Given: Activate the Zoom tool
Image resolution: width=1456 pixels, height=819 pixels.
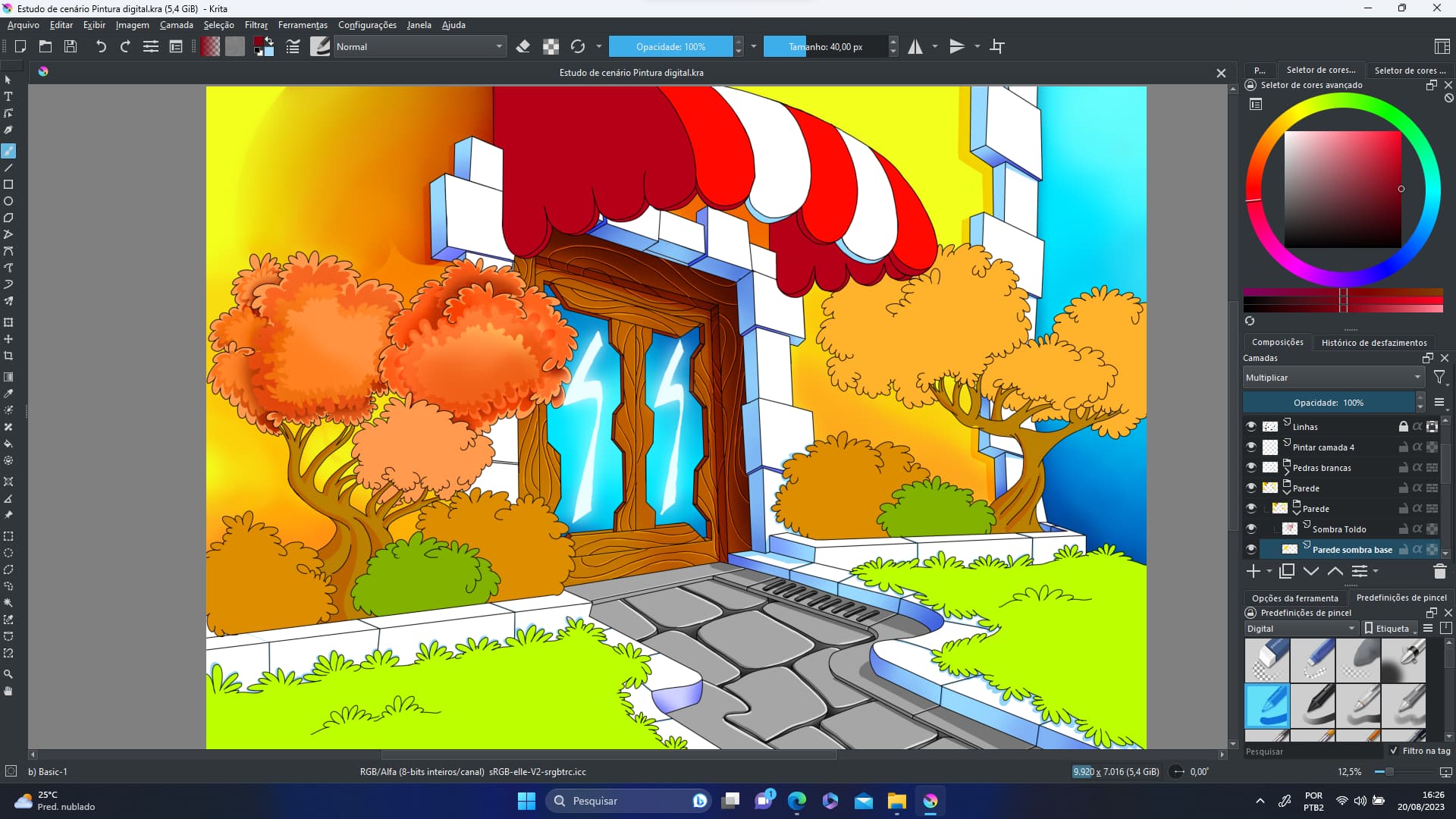Looking at the screenshot, I should tap(8, 674).
